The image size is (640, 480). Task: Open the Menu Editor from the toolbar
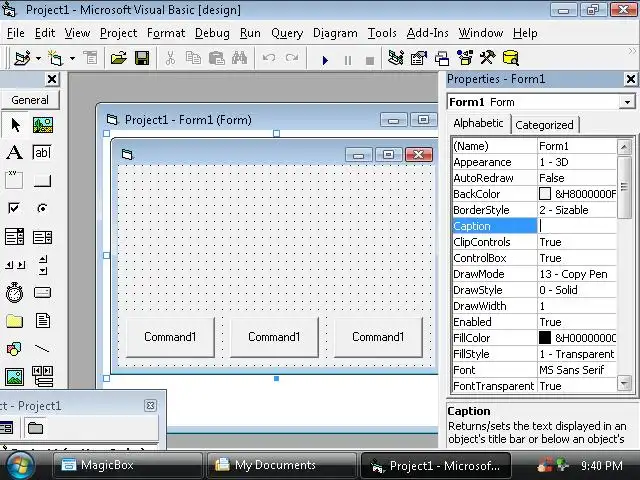(x=90, y=58)
